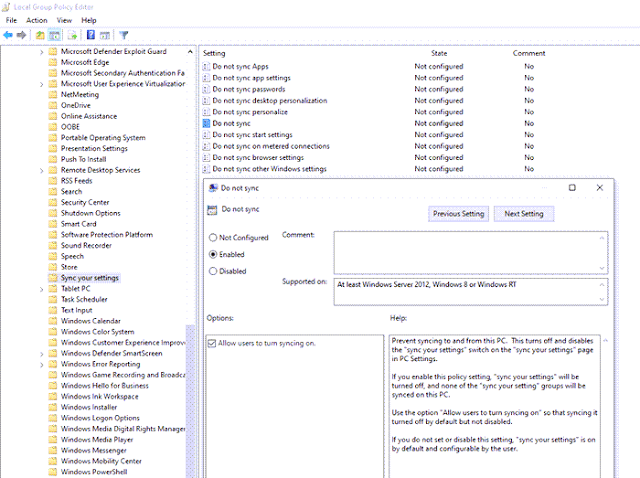Click folder icon next to Store
The width and height of the screenshot is (640, 478).
53,267
